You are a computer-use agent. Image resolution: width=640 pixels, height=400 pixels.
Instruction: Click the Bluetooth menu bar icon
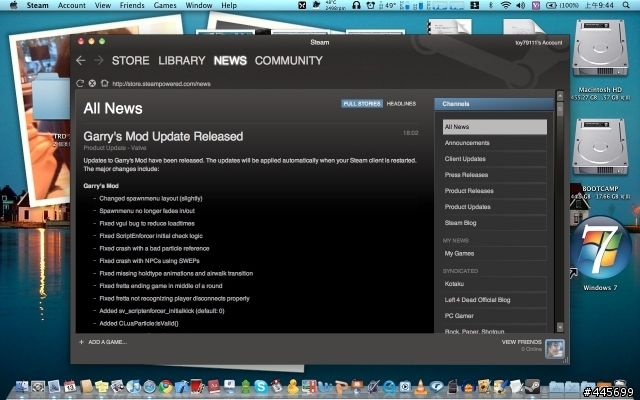click(491, 5)
